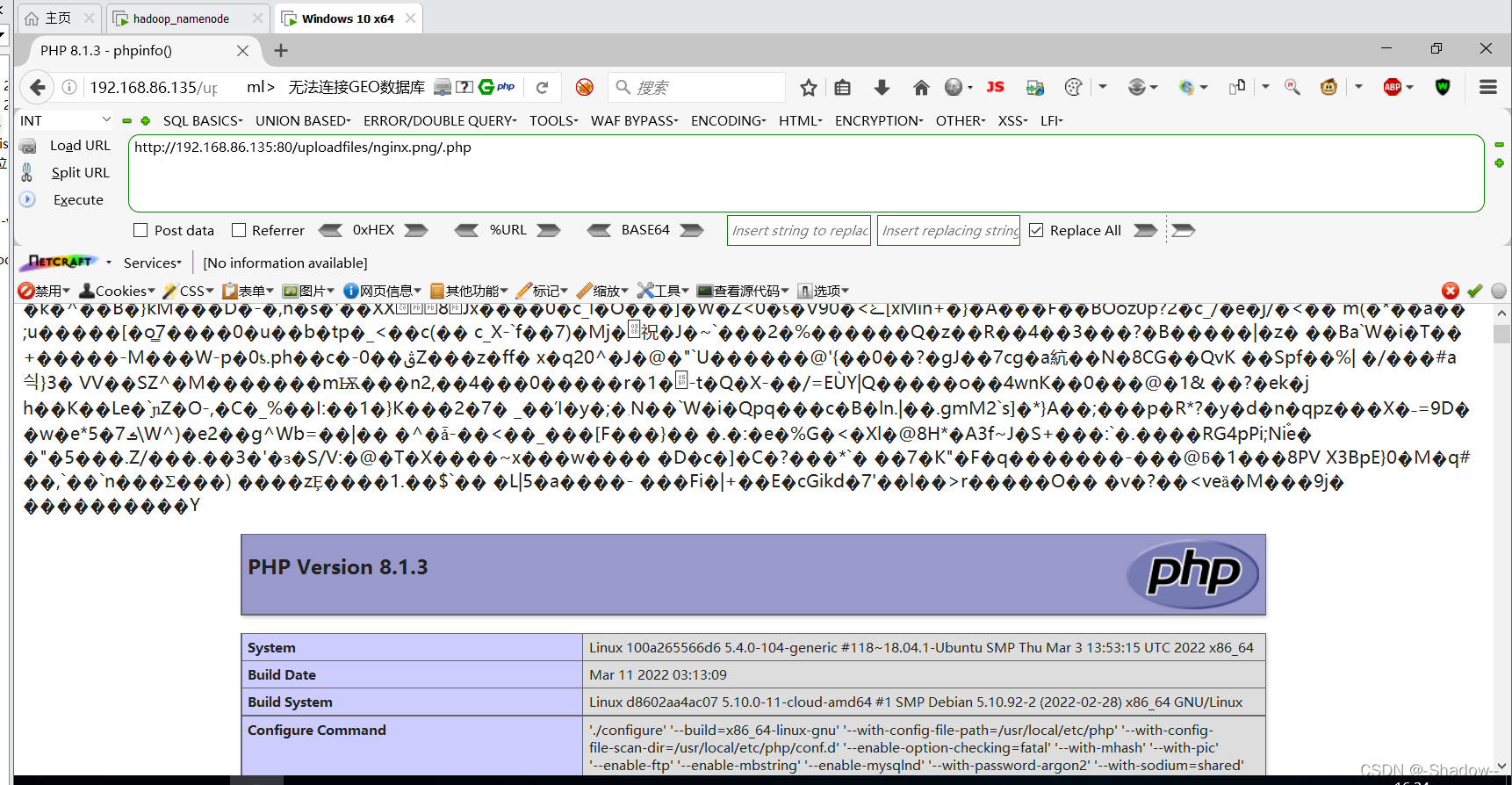
Task: Open the 图片 images menu
Action: 308,291
